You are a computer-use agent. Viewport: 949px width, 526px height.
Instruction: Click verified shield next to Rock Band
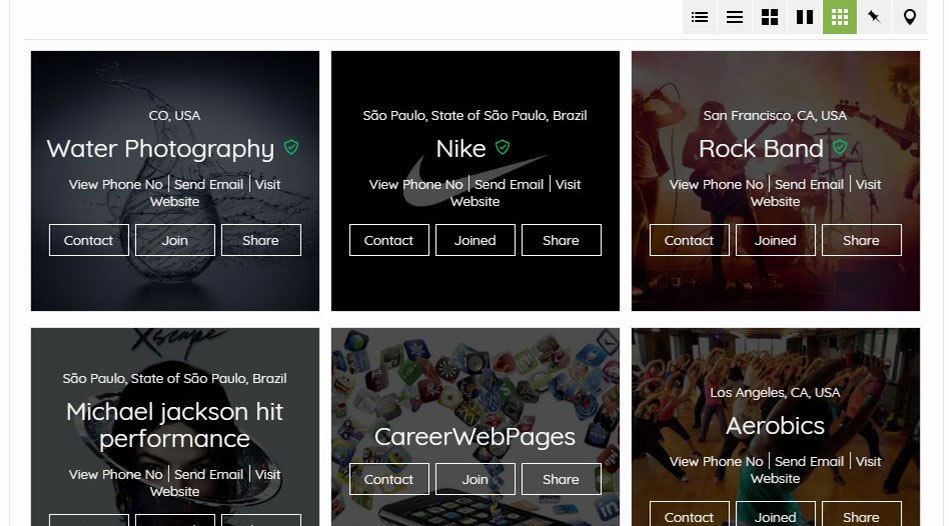840,148
